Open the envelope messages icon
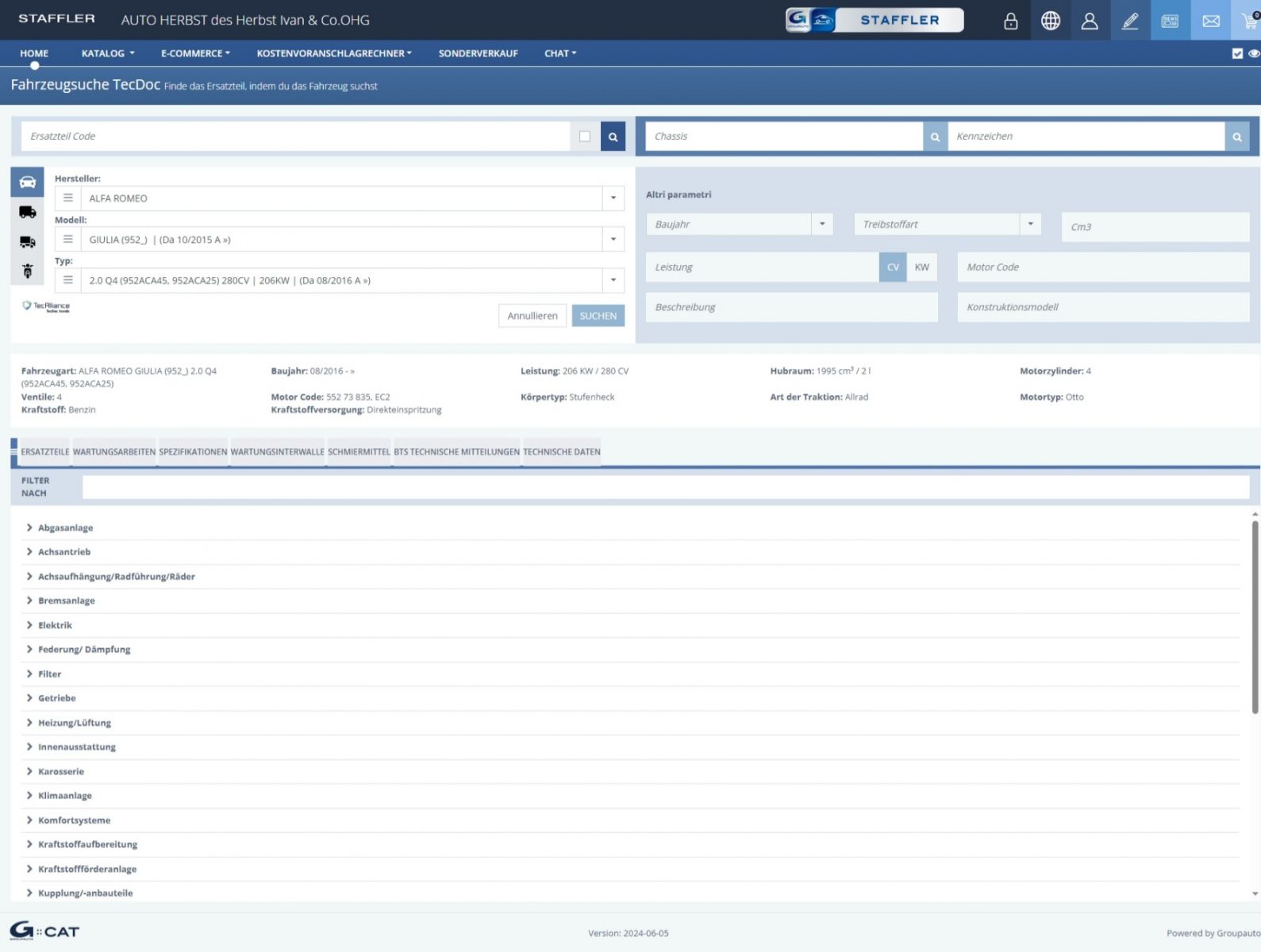The height and width of the screenshot is (952, 1261). click(x=1210, y=21)
